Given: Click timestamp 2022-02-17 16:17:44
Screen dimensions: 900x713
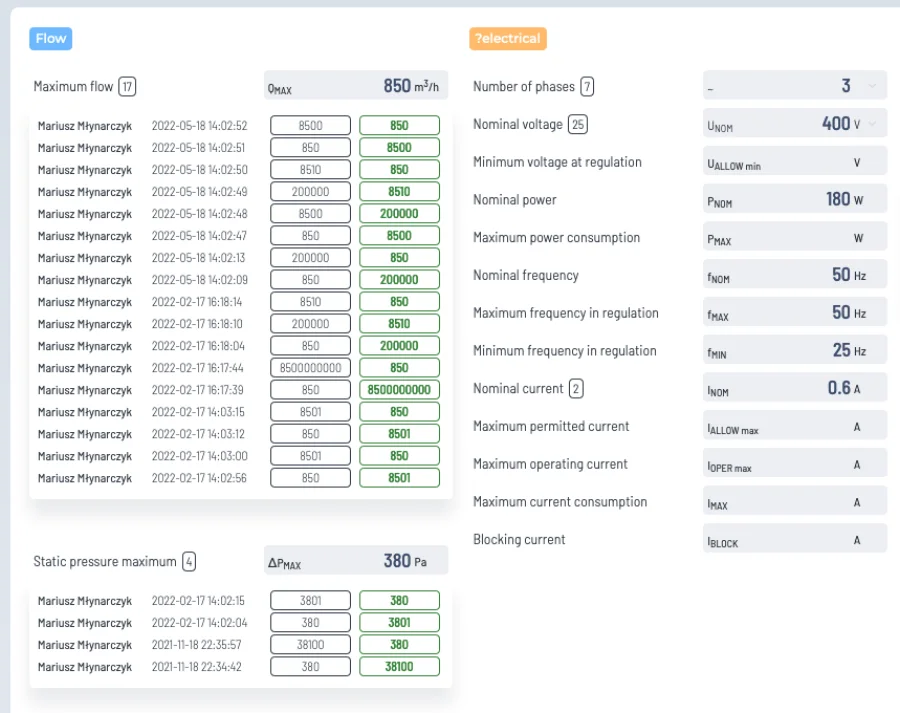Looking at the screenshot, I should 197,368.
